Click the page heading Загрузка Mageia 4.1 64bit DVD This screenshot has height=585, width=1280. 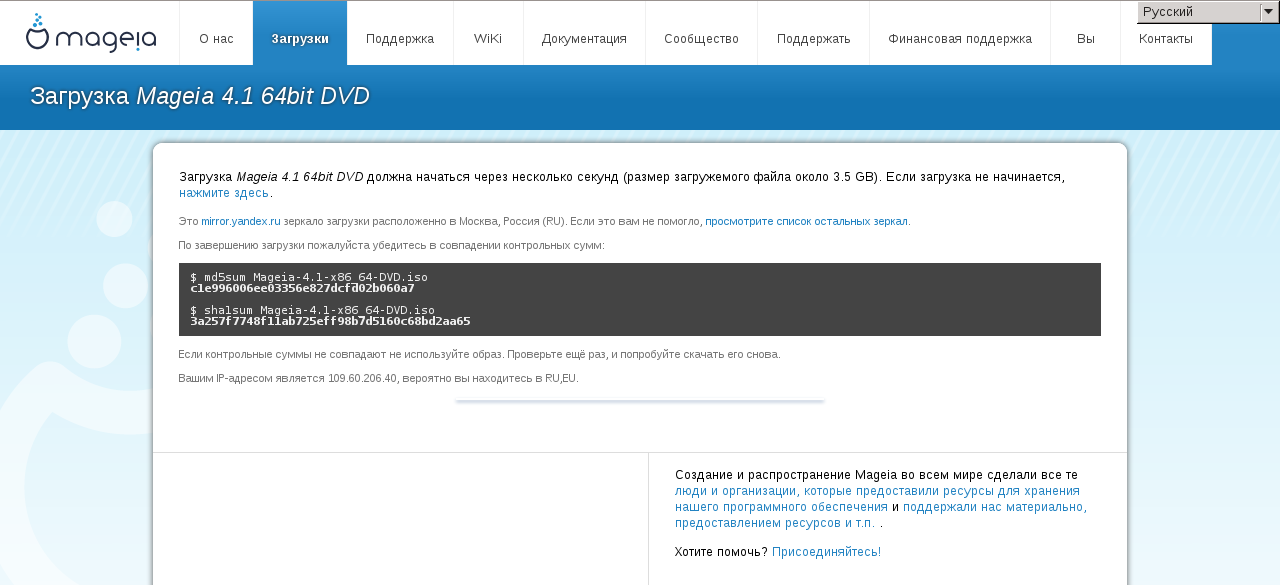click(x=200, y=96)
